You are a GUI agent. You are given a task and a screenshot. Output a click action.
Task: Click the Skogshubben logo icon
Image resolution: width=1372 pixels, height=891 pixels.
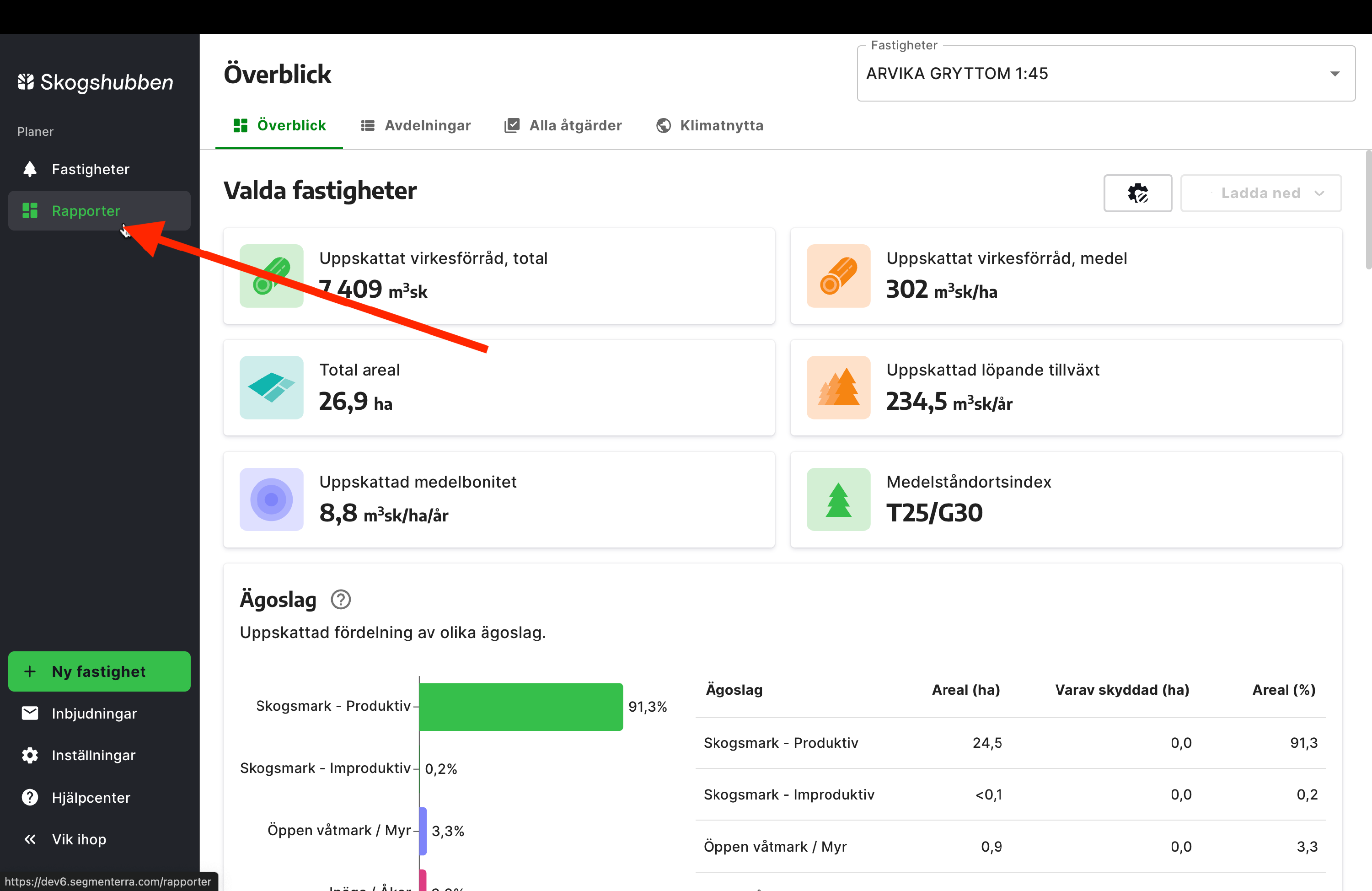[x=25, y=82]
